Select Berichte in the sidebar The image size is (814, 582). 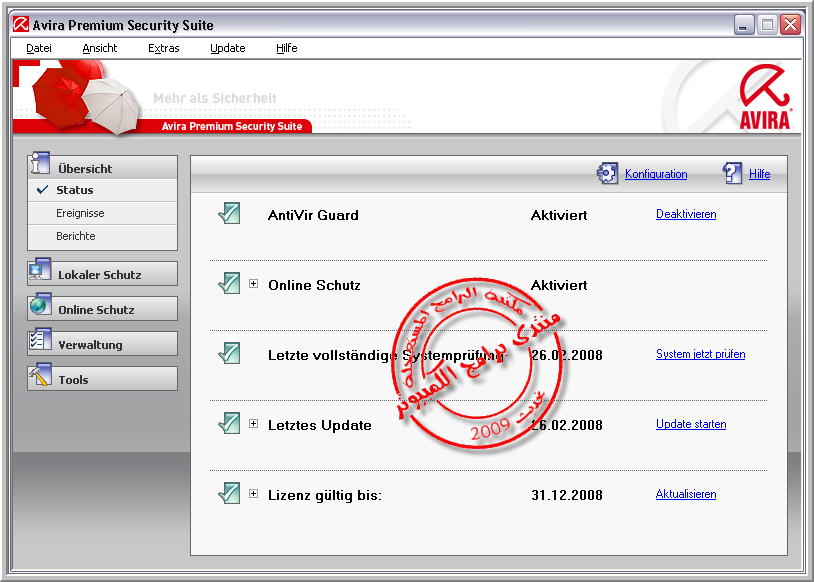click(x=102, y=236)
